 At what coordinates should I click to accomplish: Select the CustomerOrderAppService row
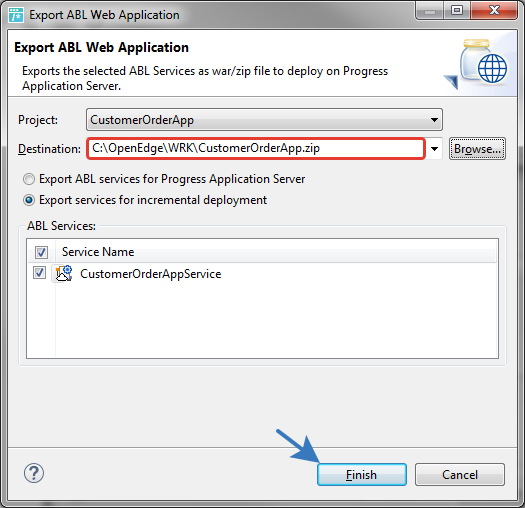pyautogui.click(x=262, y=274)
